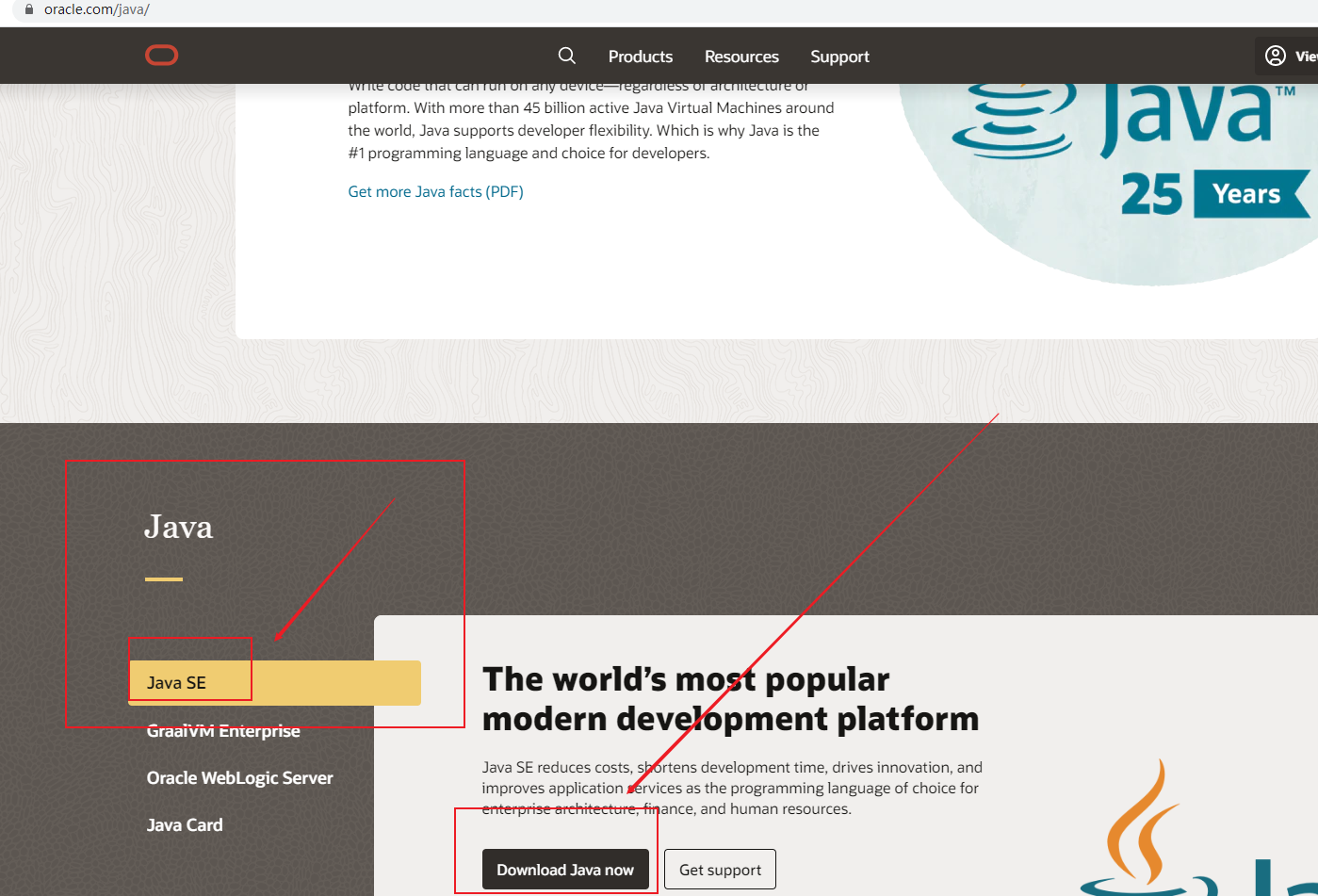1318x896 pixels.
Task: Open Get more Java facts (PDF) link
Action: [436, 191]
